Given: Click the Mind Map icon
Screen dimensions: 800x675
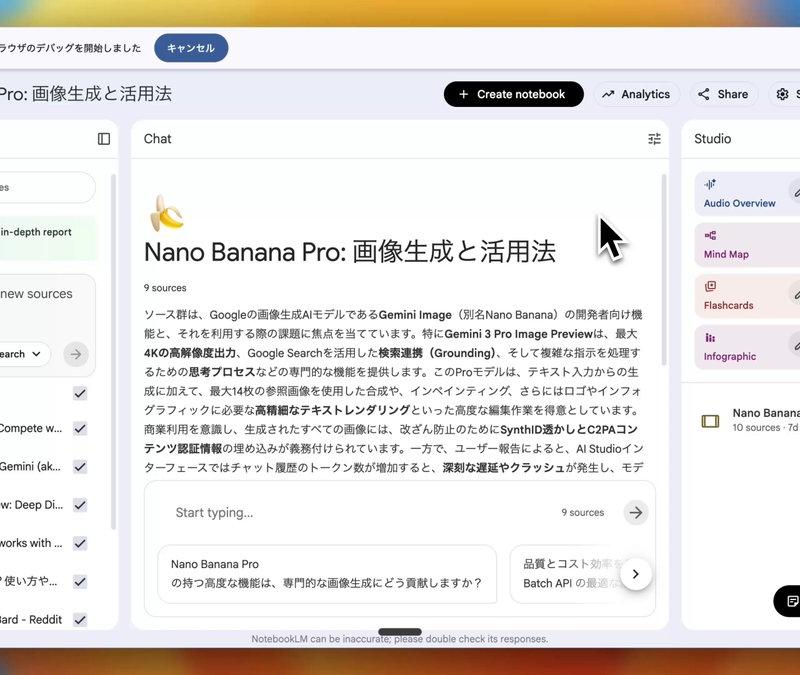Looking at the screenshot, I should click(x=710, y=235).
